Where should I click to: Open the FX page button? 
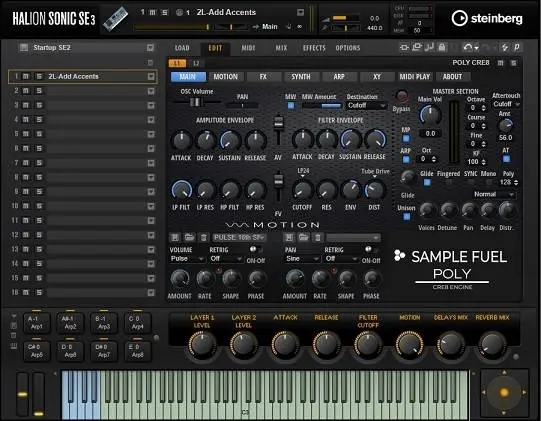tap(263, 77)
